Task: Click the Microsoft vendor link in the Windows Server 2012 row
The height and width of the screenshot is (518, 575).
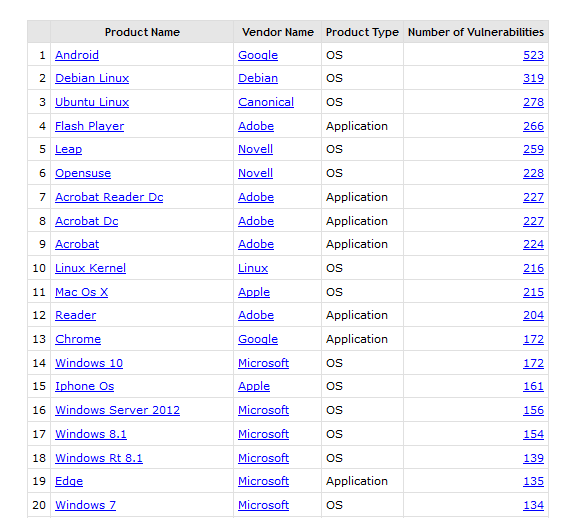Action: tap(264, 410)
